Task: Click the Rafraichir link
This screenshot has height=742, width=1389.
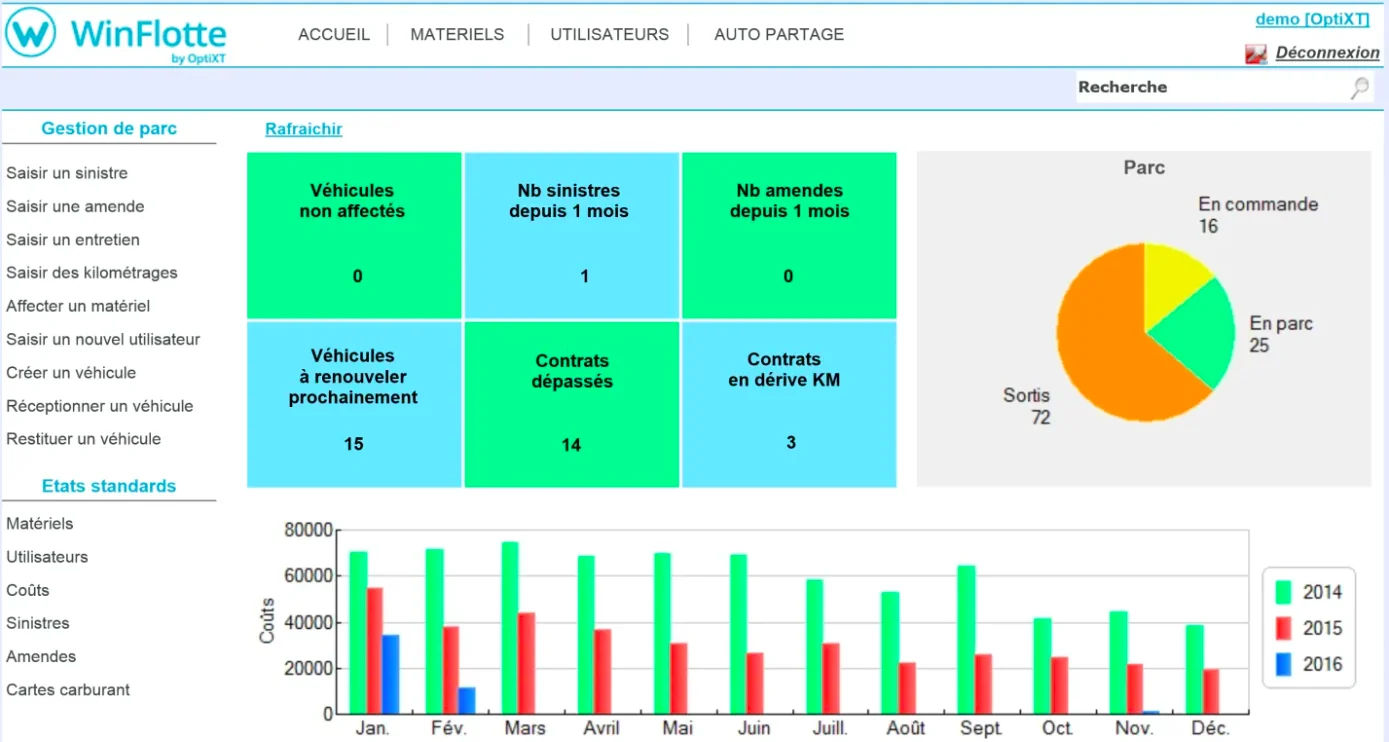Action: pos(304,129)
